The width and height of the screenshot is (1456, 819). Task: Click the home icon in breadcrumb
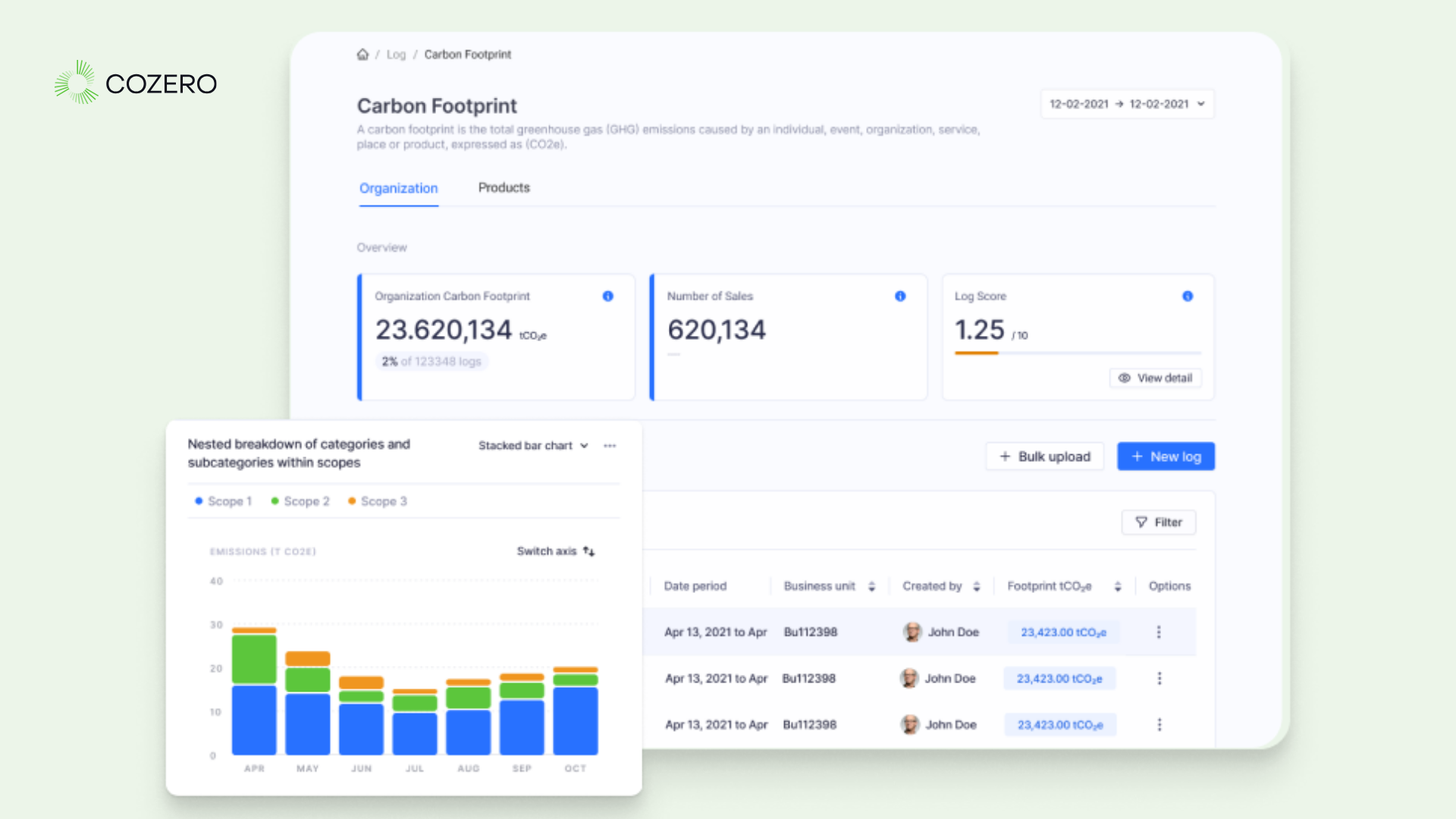pos(362,55)
